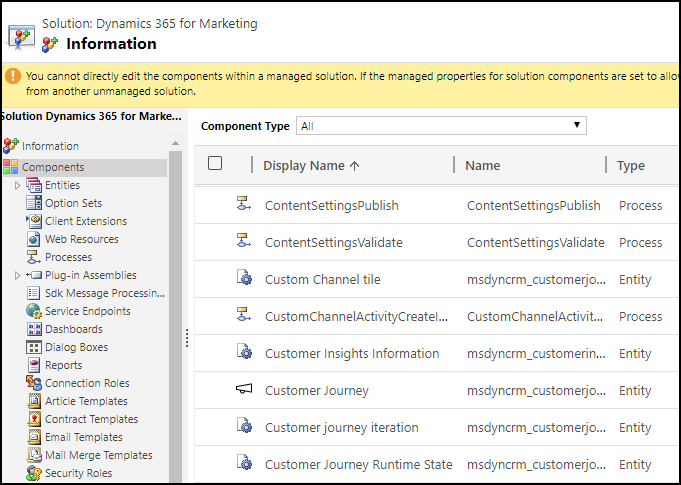Select Components in the navigation tree

(53, 167)
